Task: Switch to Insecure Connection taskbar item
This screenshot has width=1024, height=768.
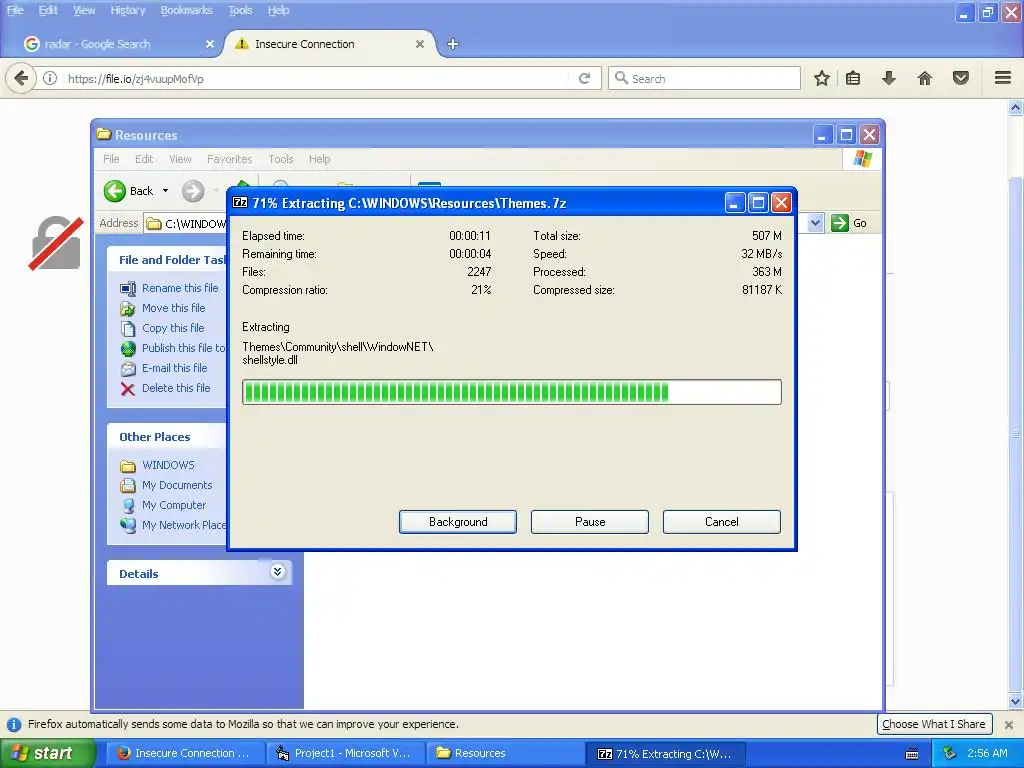Action: [x=185, y=753]
